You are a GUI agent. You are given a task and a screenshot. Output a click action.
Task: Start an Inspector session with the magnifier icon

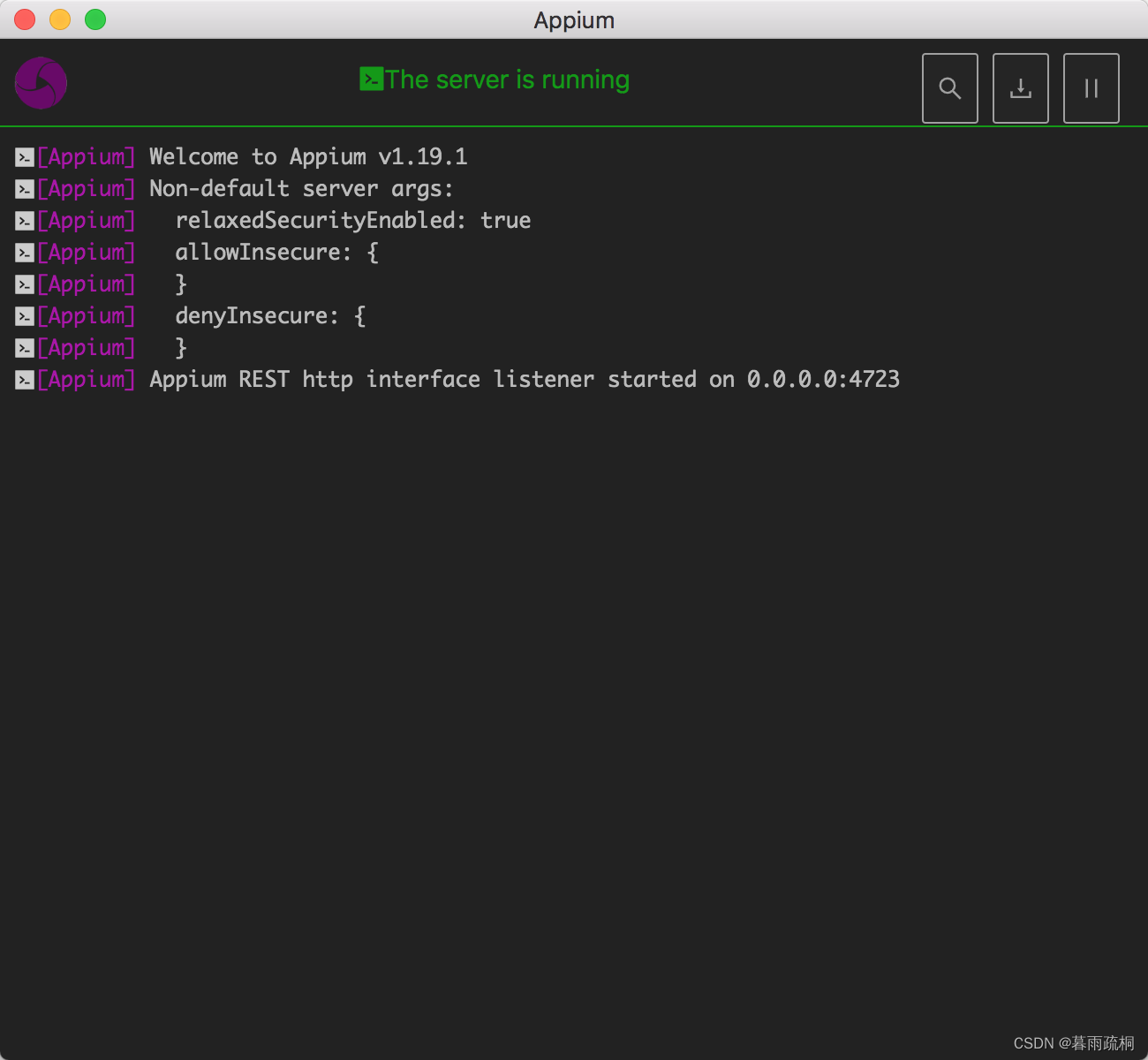pyautogui.click(x=950, y=88)
